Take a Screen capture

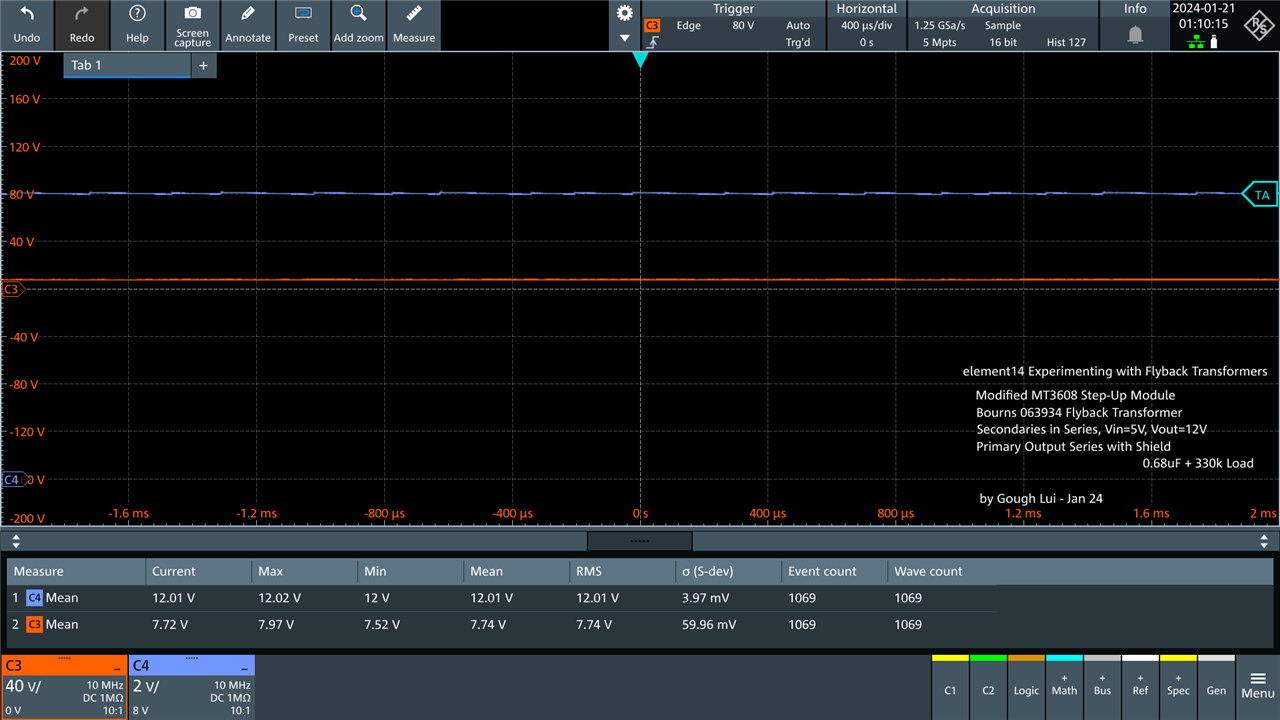[193, 25]
